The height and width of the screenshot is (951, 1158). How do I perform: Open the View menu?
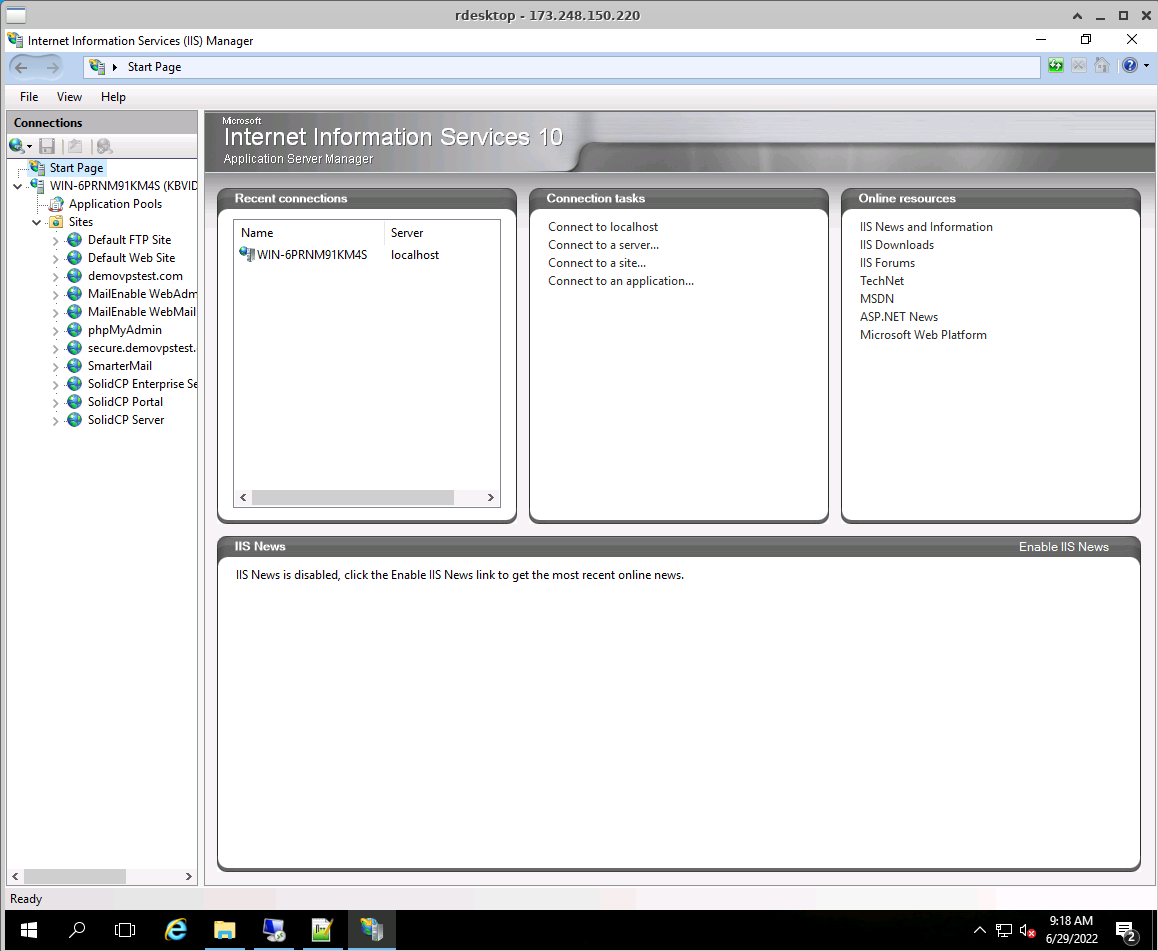pos(69,97)
